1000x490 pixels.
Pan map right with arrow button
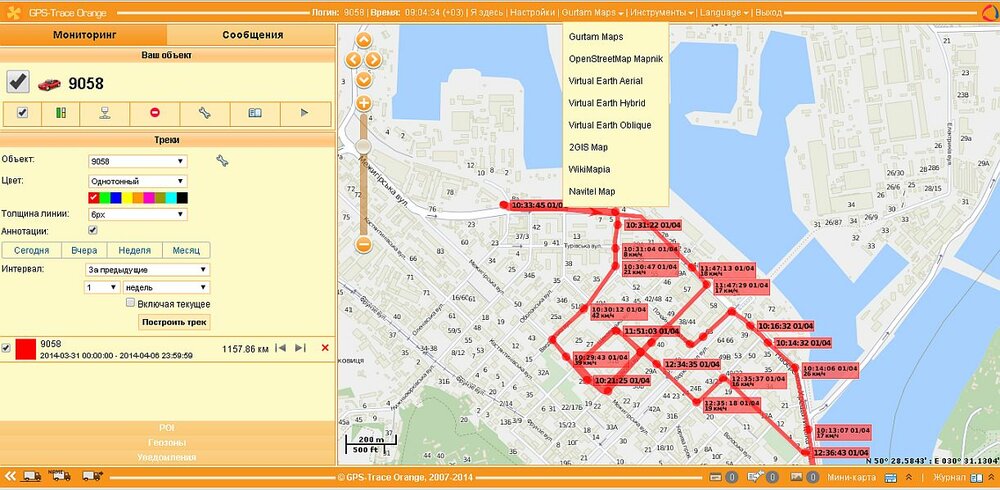coord(373,60)
